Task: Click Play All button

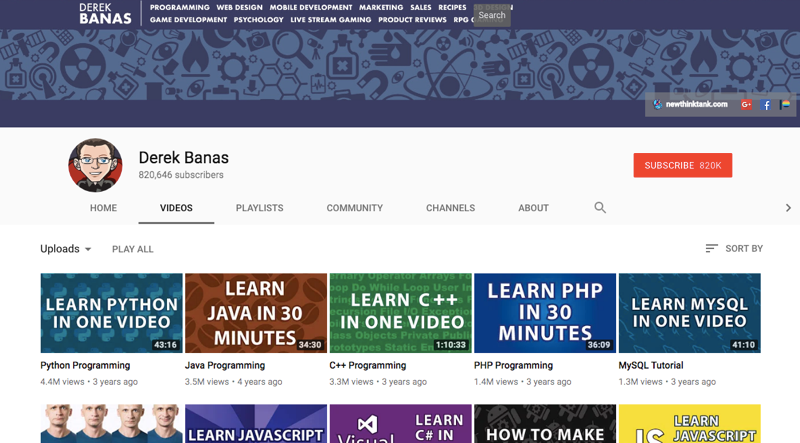Action: point(133,249)
